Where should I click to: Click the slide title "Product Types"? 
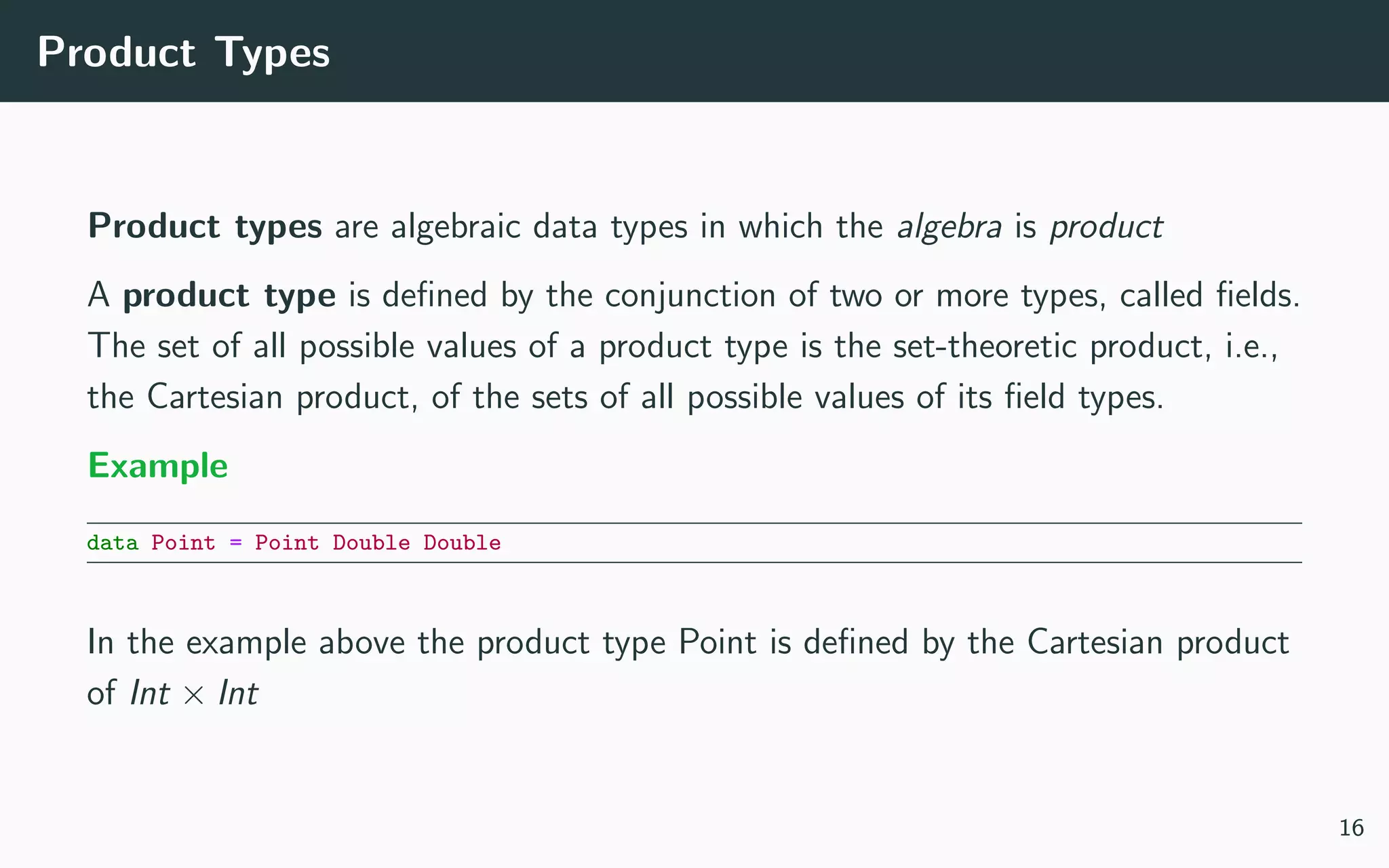pos(183,52)
